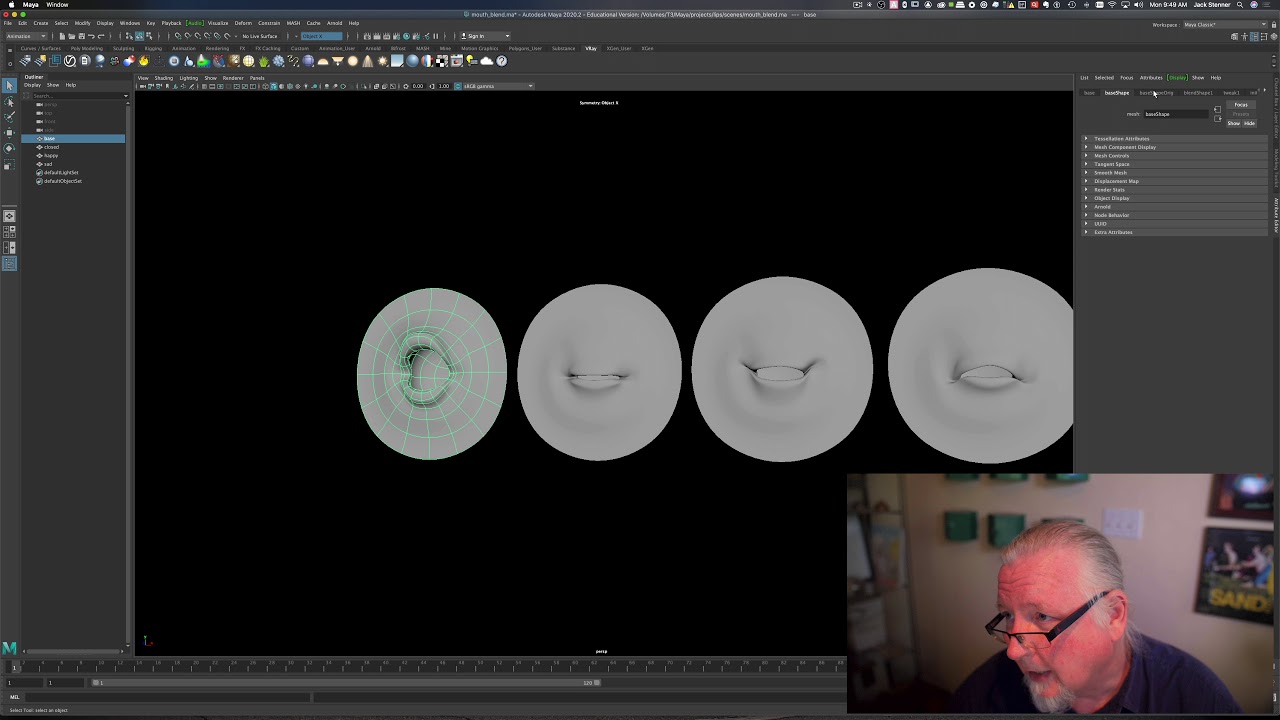Click the Maya logo in the corner
The width and height of the screenshot is (1280, 720).
tap(9, 648)
